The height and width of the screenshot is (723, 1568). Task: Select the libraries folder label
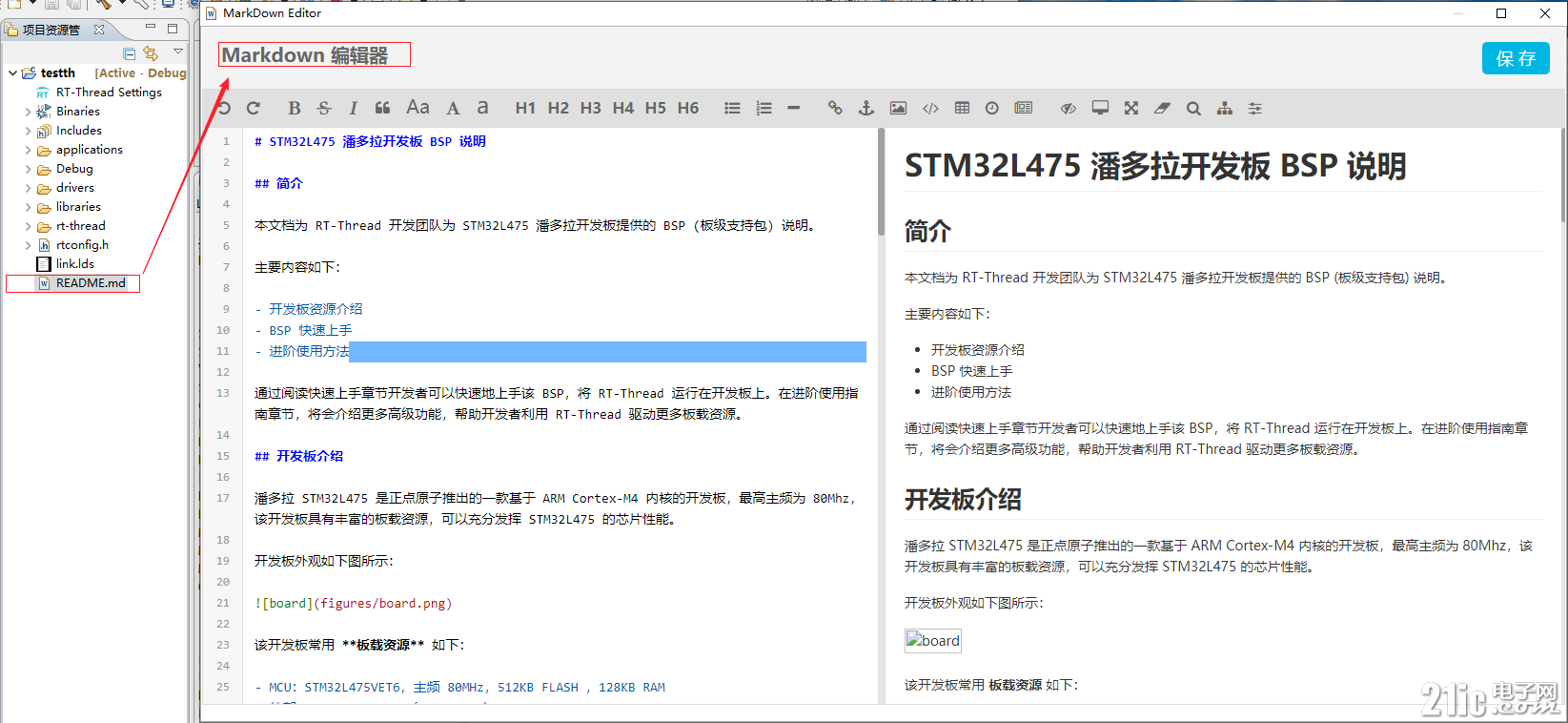pos(78,207)
